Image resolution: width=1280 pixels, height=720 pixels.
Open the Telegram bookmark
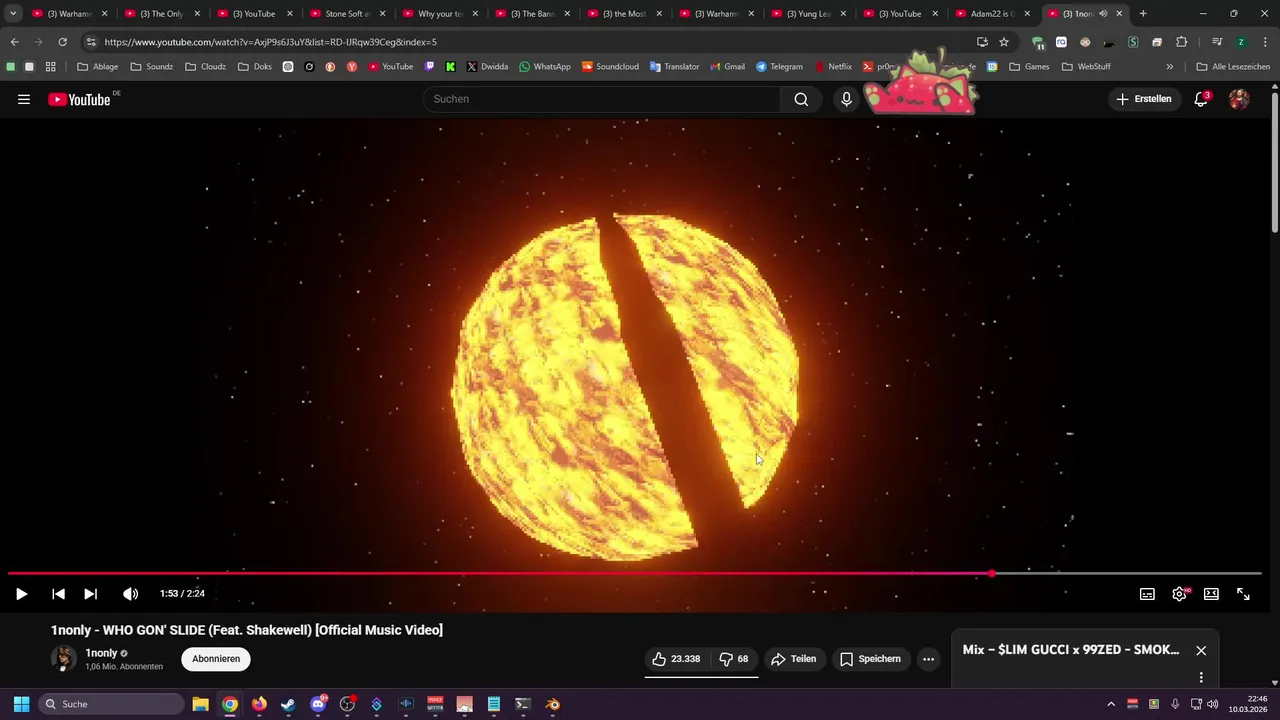(x=780, y=67)
